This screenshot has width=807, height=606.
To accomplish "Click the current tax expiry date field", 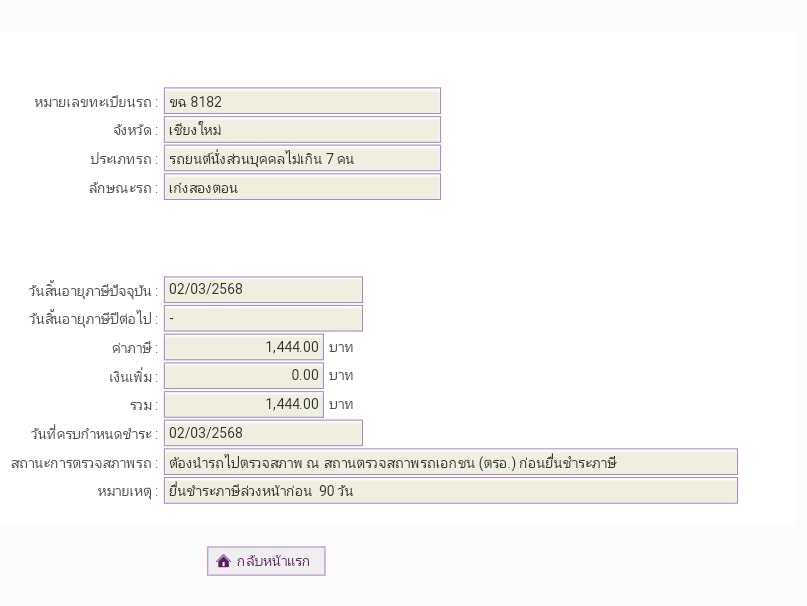I will tap(263, 289).
